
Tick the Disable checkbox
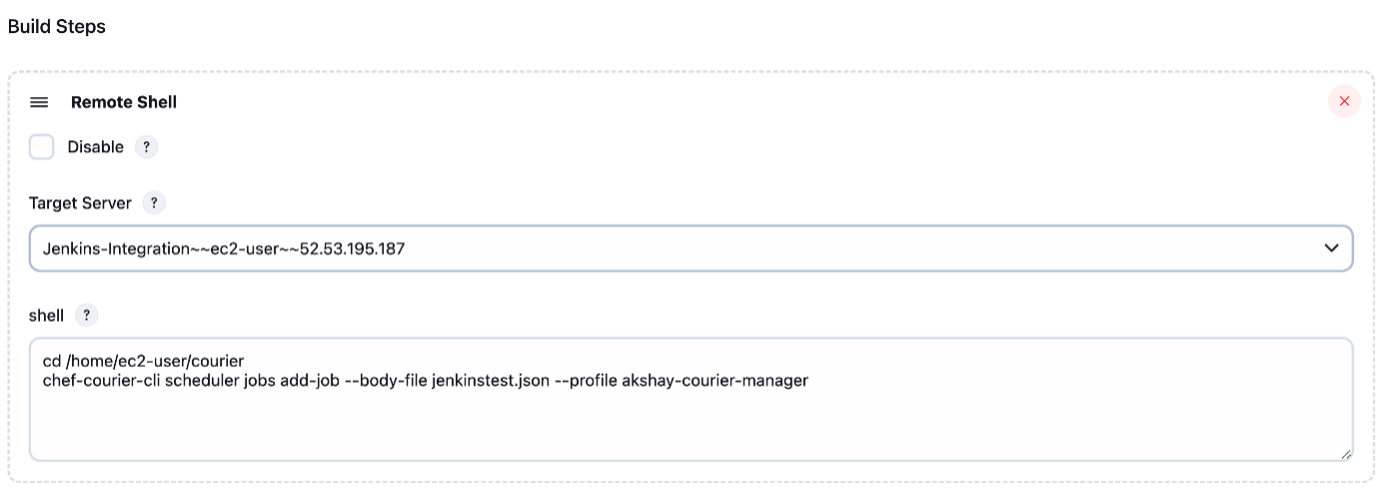click(x=42, y=147)
